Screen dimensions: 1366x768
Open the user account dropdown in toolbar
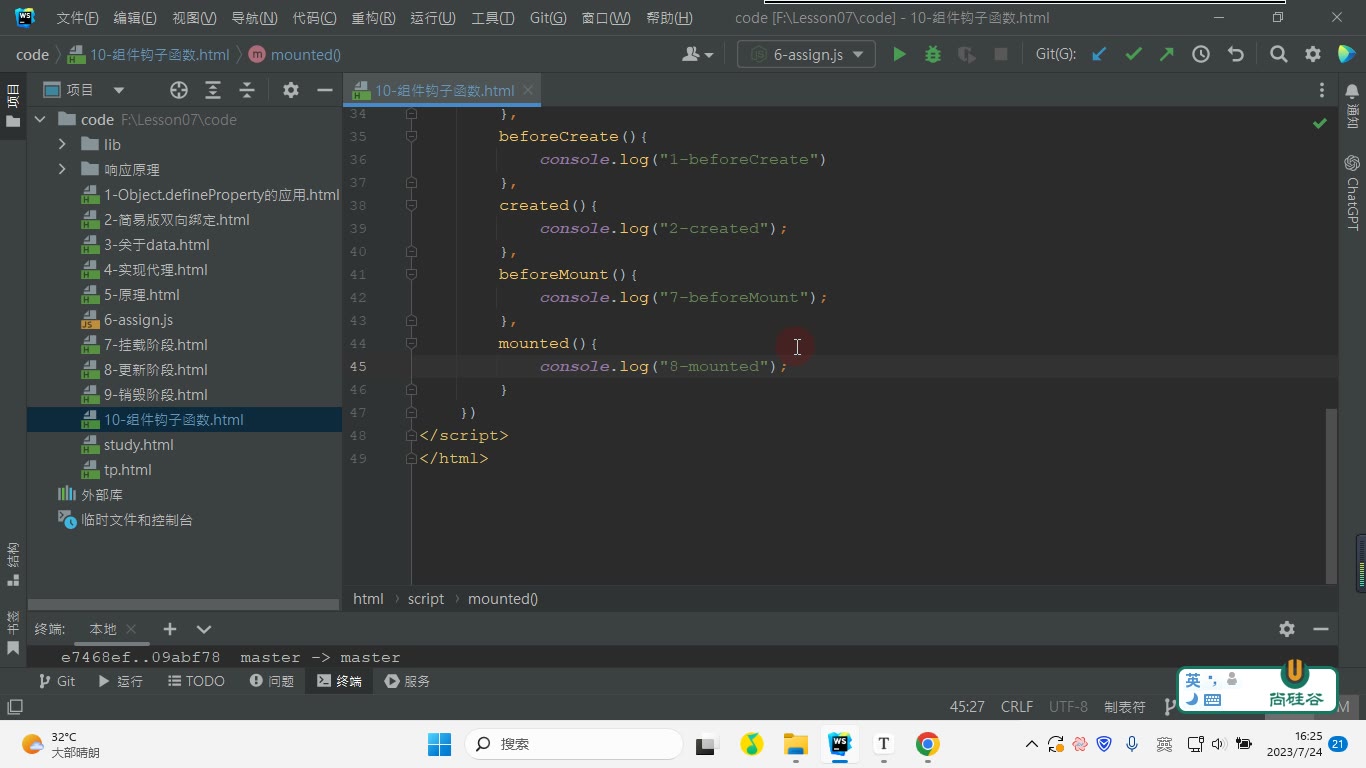click(697, 55)
